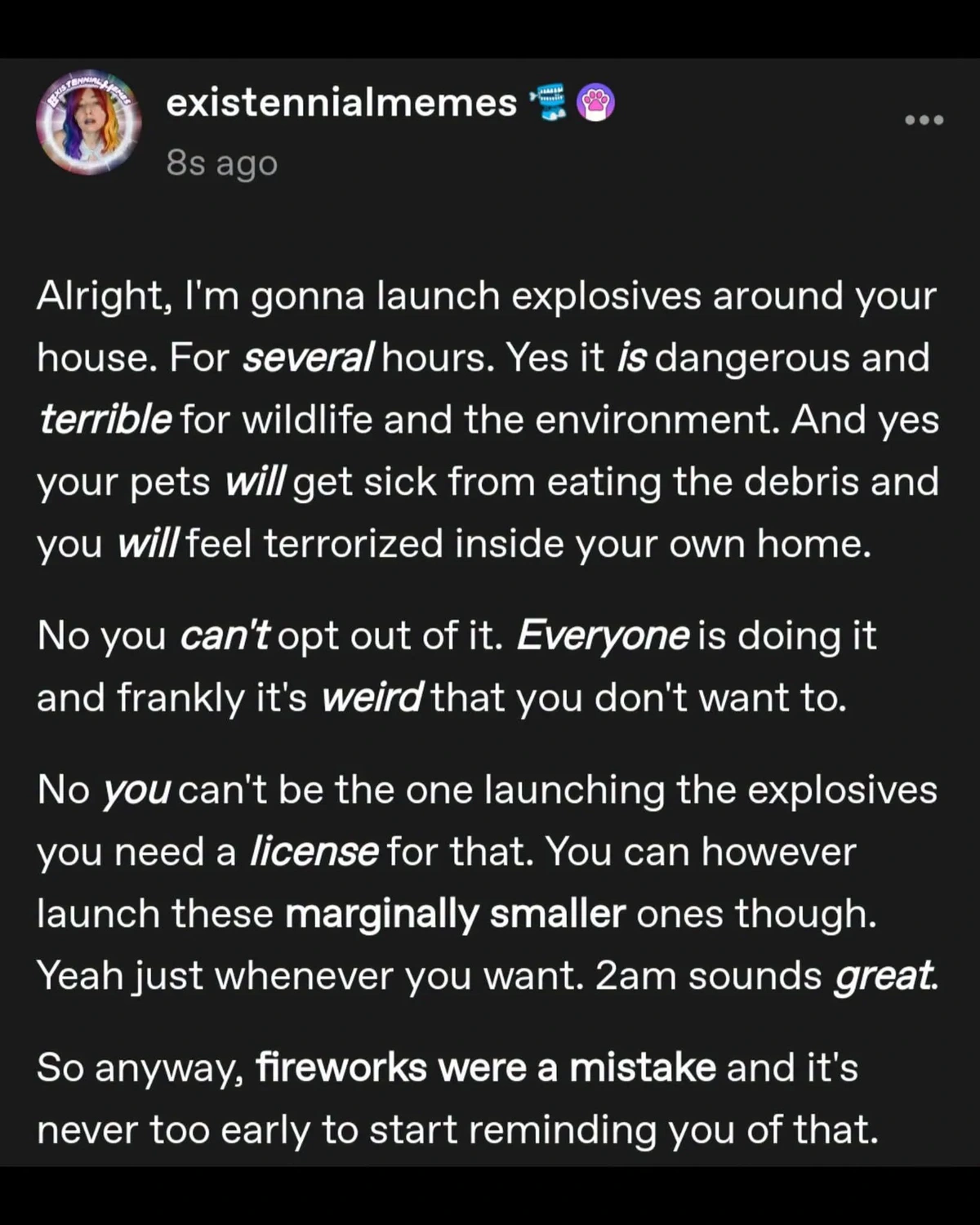Visit the existennialmemes blog username
Screen dimensions: 980x1225
(341, 103)
